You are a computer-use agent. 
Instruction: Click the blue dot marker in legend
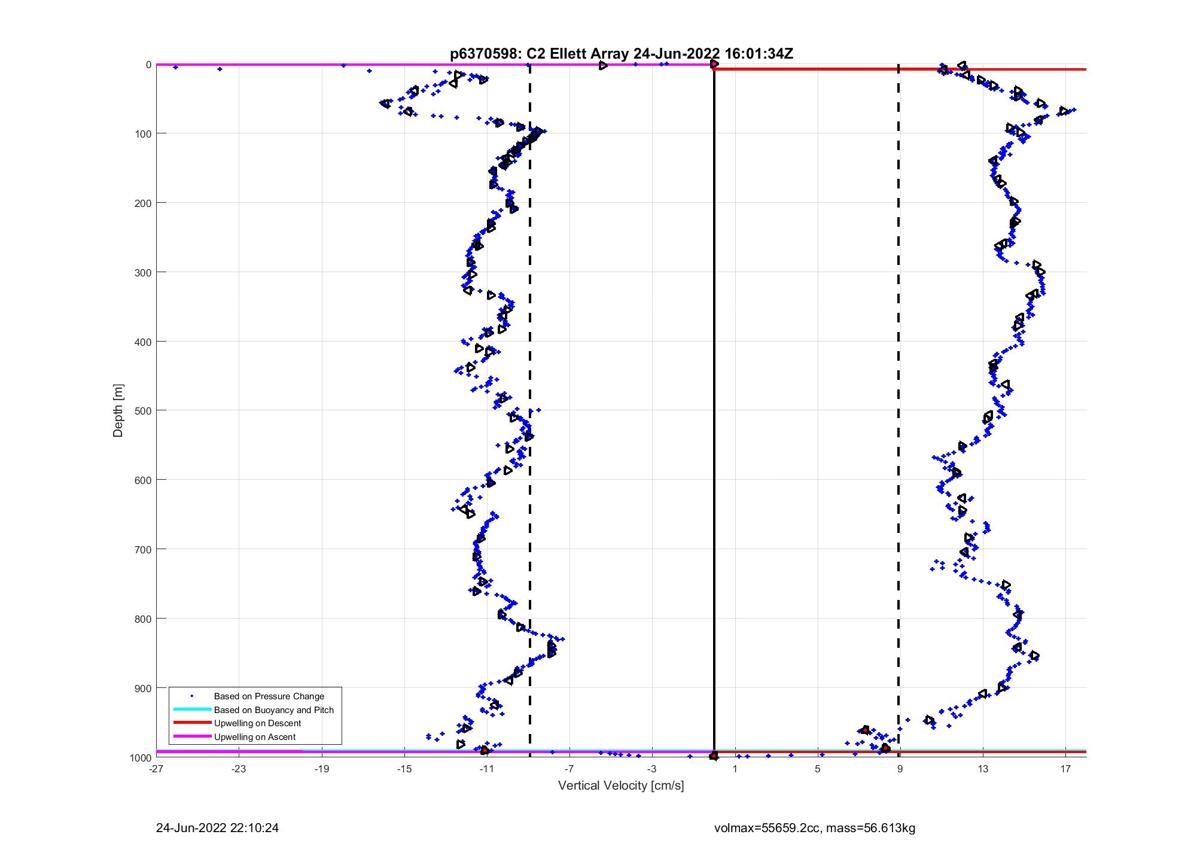[191, 696]
